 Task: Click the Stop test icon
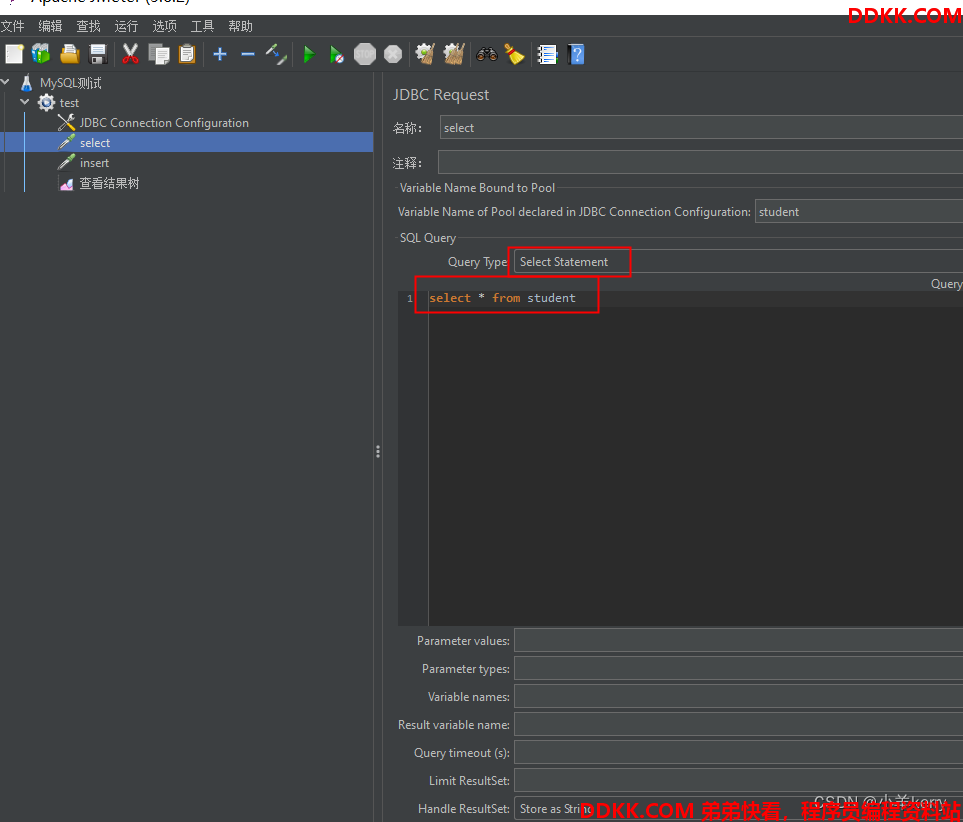(365, 54)
